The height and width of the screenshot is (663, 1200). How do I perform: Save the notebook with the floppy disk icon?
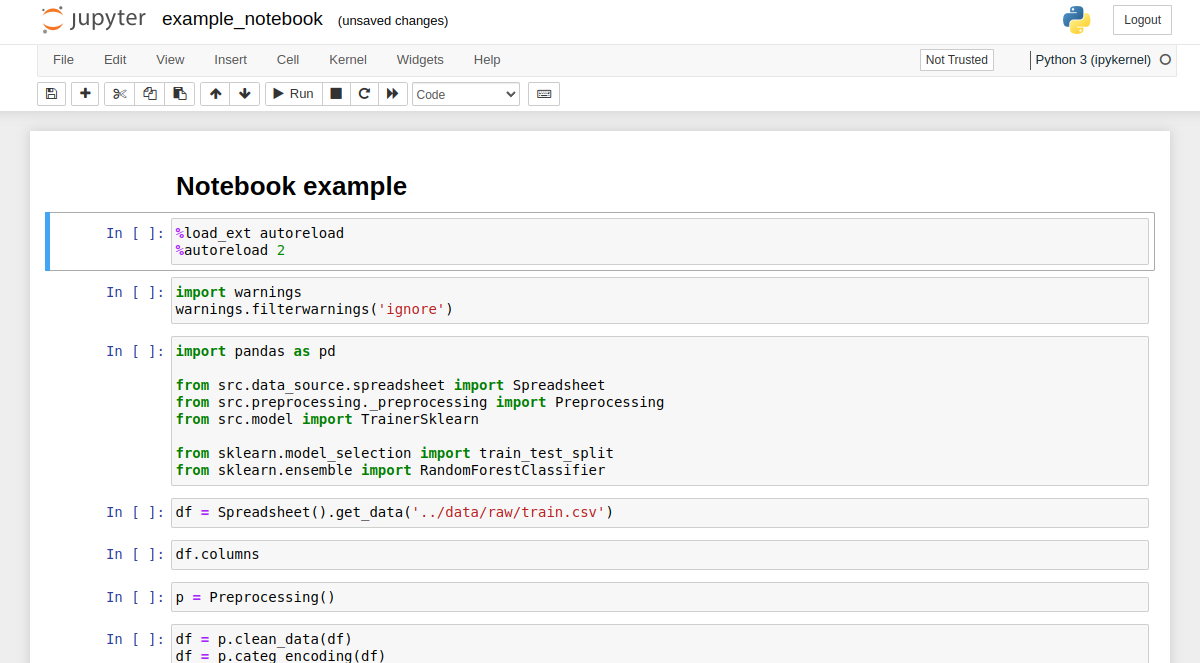pos(52,94)
